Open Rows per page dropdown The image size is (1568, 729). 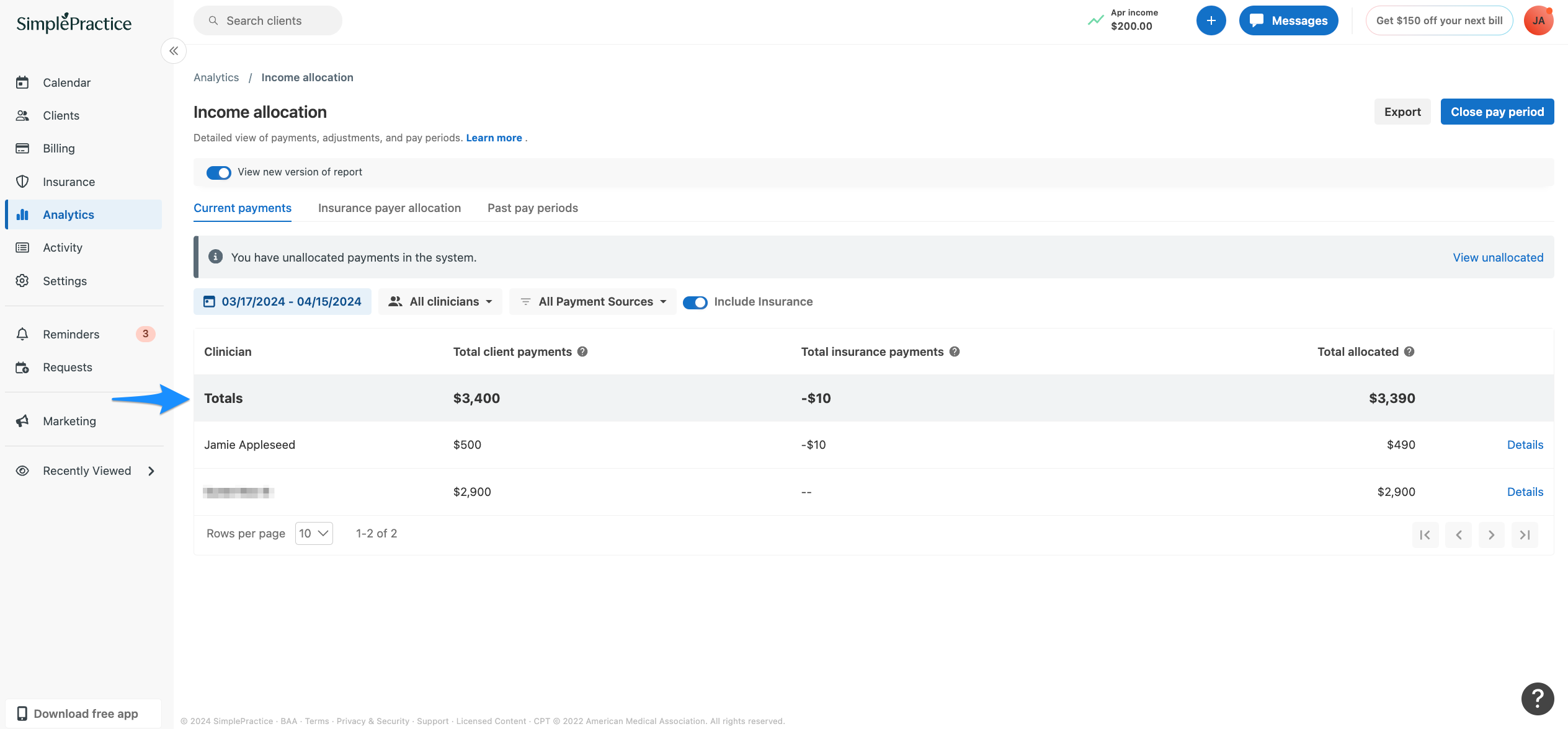314,533
